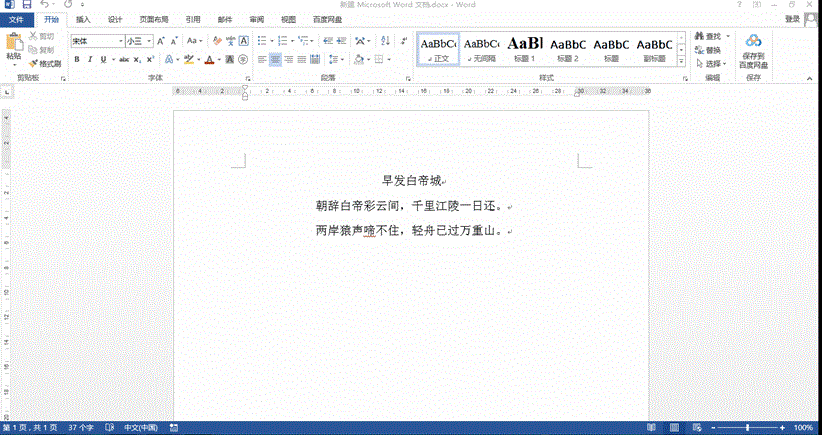Click the center alignment icon
The width and height of the screenshot is (822, 435).
pos(275,60)
